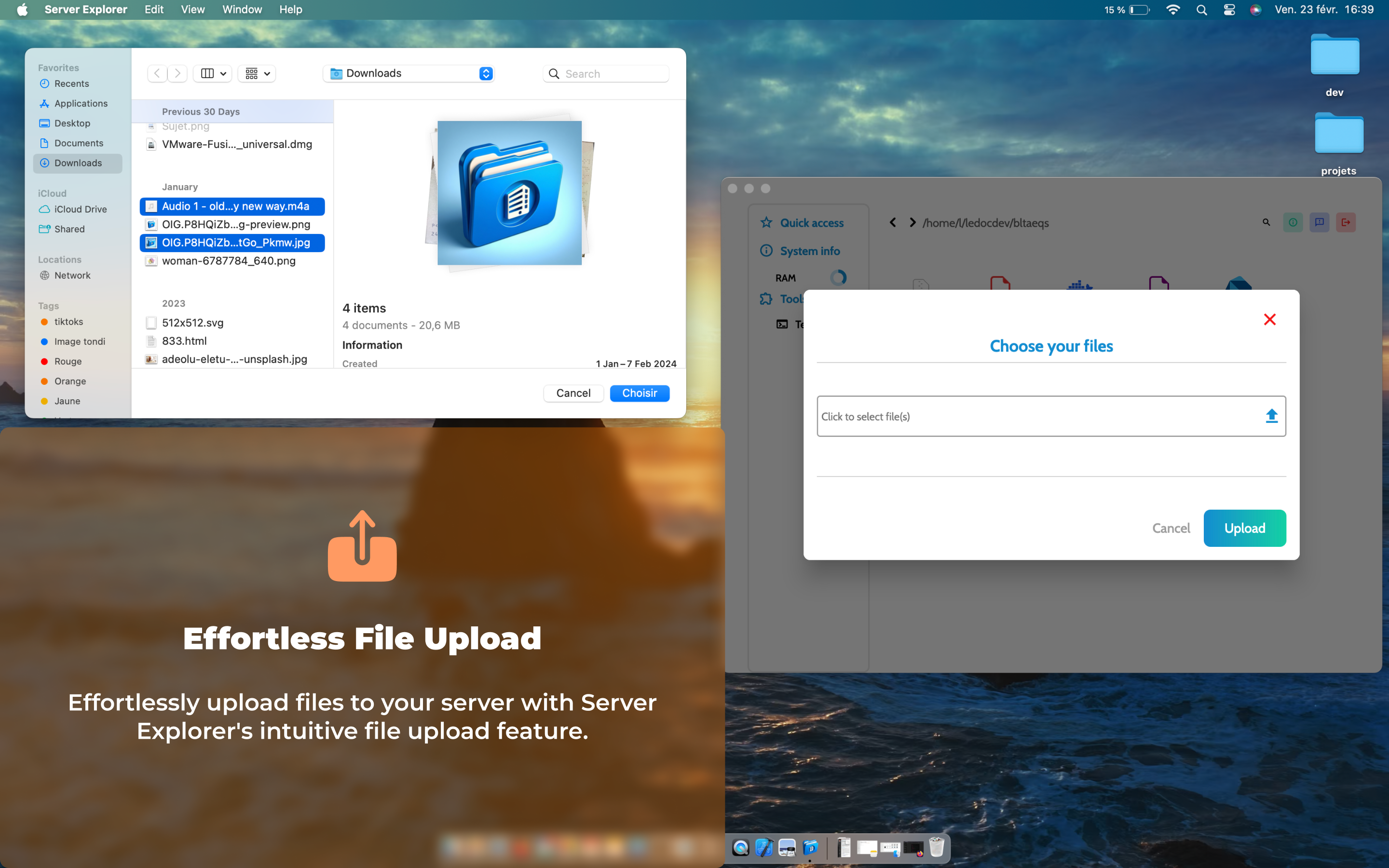Select Documents in the Favorites sidebar
Image resolution: width=1389 pixels, height=868 pixels.
78,144
